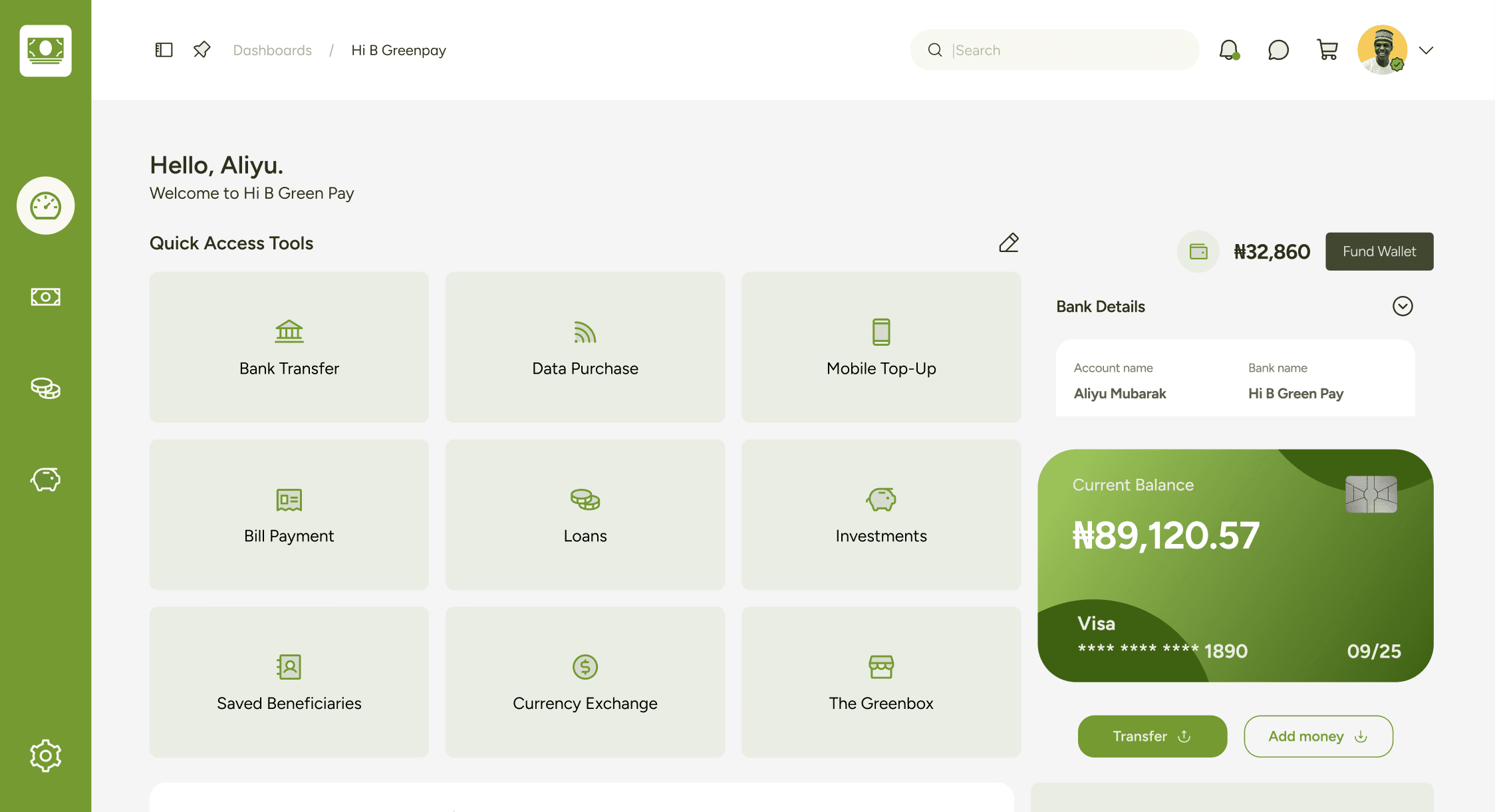The image size is (1495, 812).
Task: Click the Add money button
Action: 1318,736
